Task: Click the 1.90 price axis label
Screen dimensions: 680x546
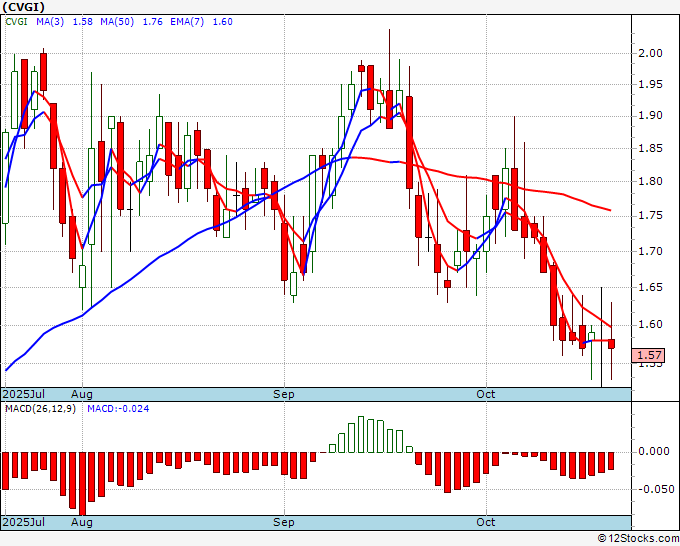Action: coord(651,116)
